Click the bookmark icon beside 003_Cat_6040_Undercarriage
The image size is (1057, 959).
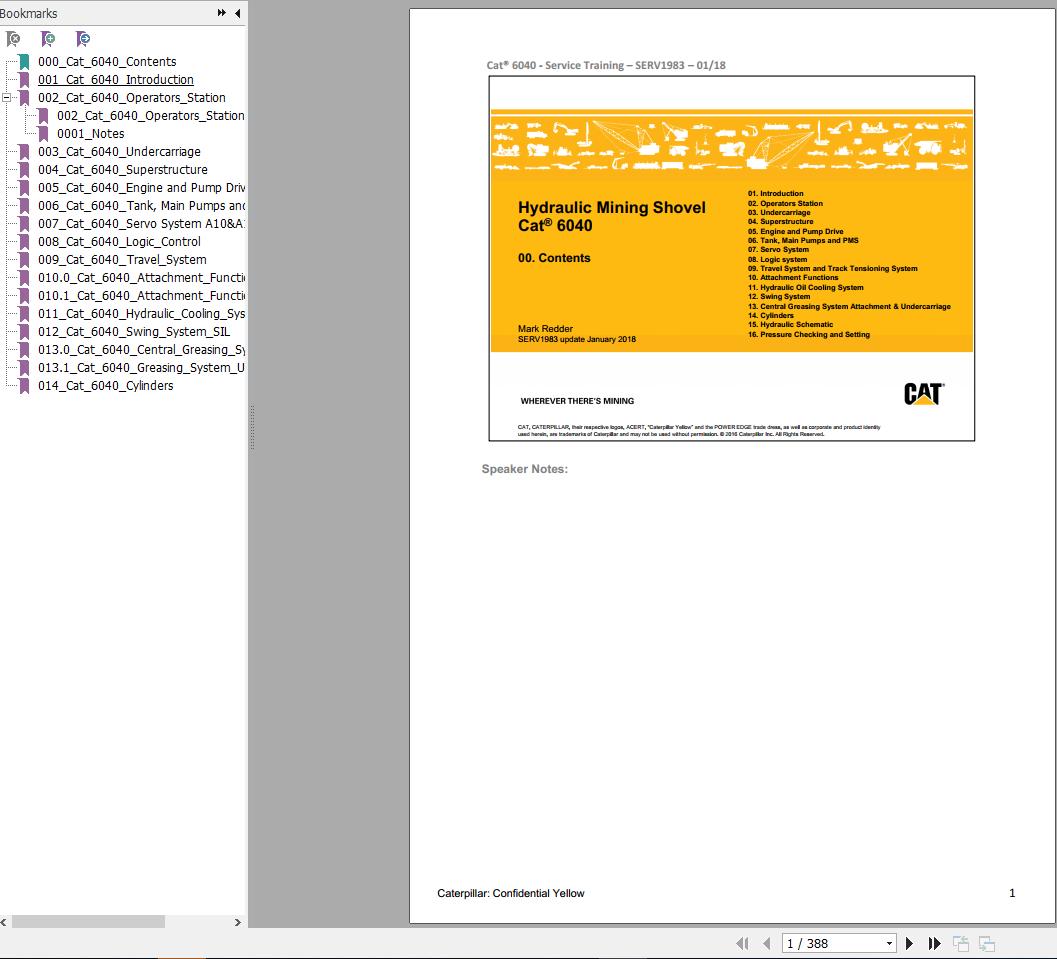24,152
